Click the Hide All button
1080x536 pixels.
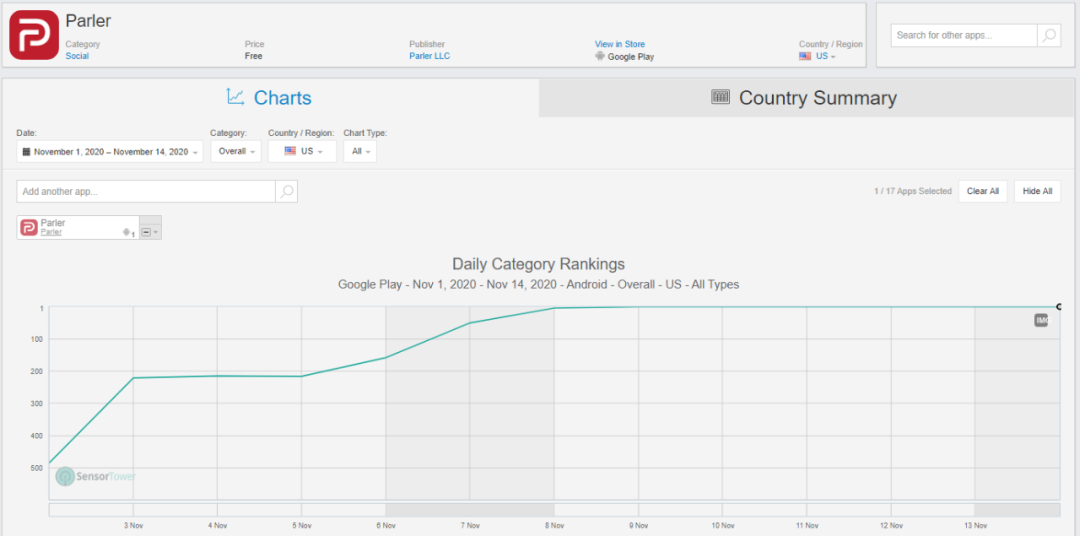(1037, 192)
